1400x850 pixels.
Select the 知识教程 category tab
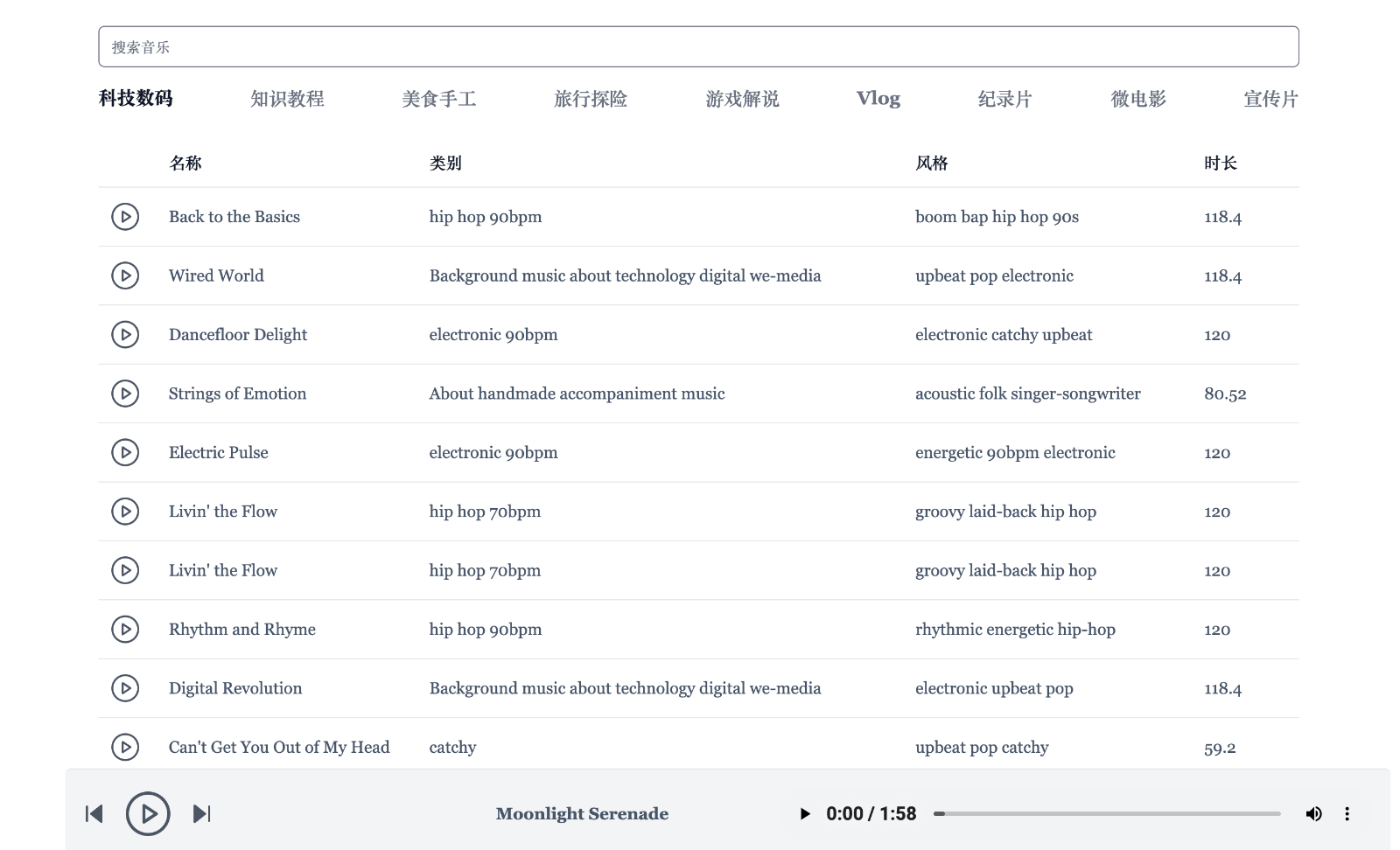(x=287, y=99)
